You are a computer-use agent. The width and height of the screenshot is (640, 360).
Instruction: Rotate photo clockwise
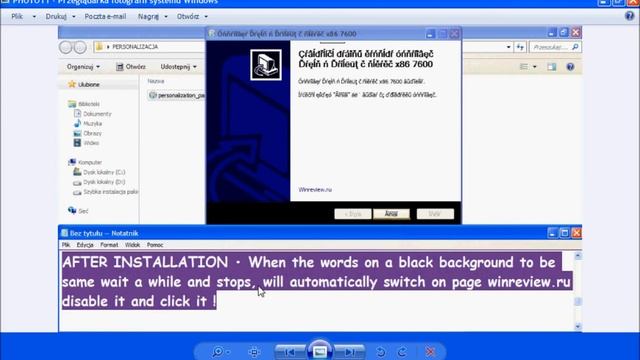click(x=402, y=351)
